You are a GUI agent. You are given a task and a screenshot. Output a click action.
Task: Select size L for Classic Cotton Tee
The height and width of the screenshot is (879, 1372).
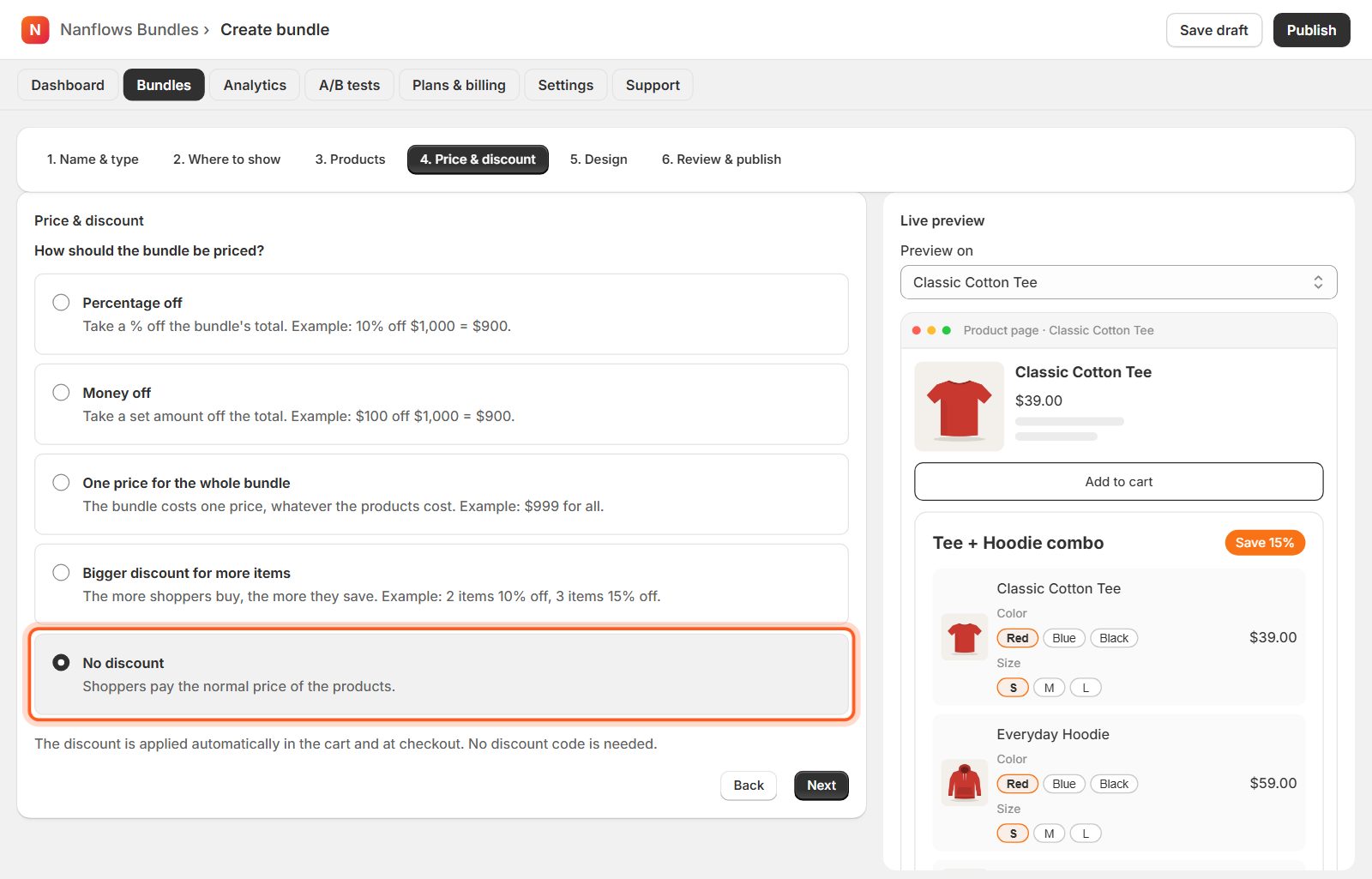(1086, 688)
